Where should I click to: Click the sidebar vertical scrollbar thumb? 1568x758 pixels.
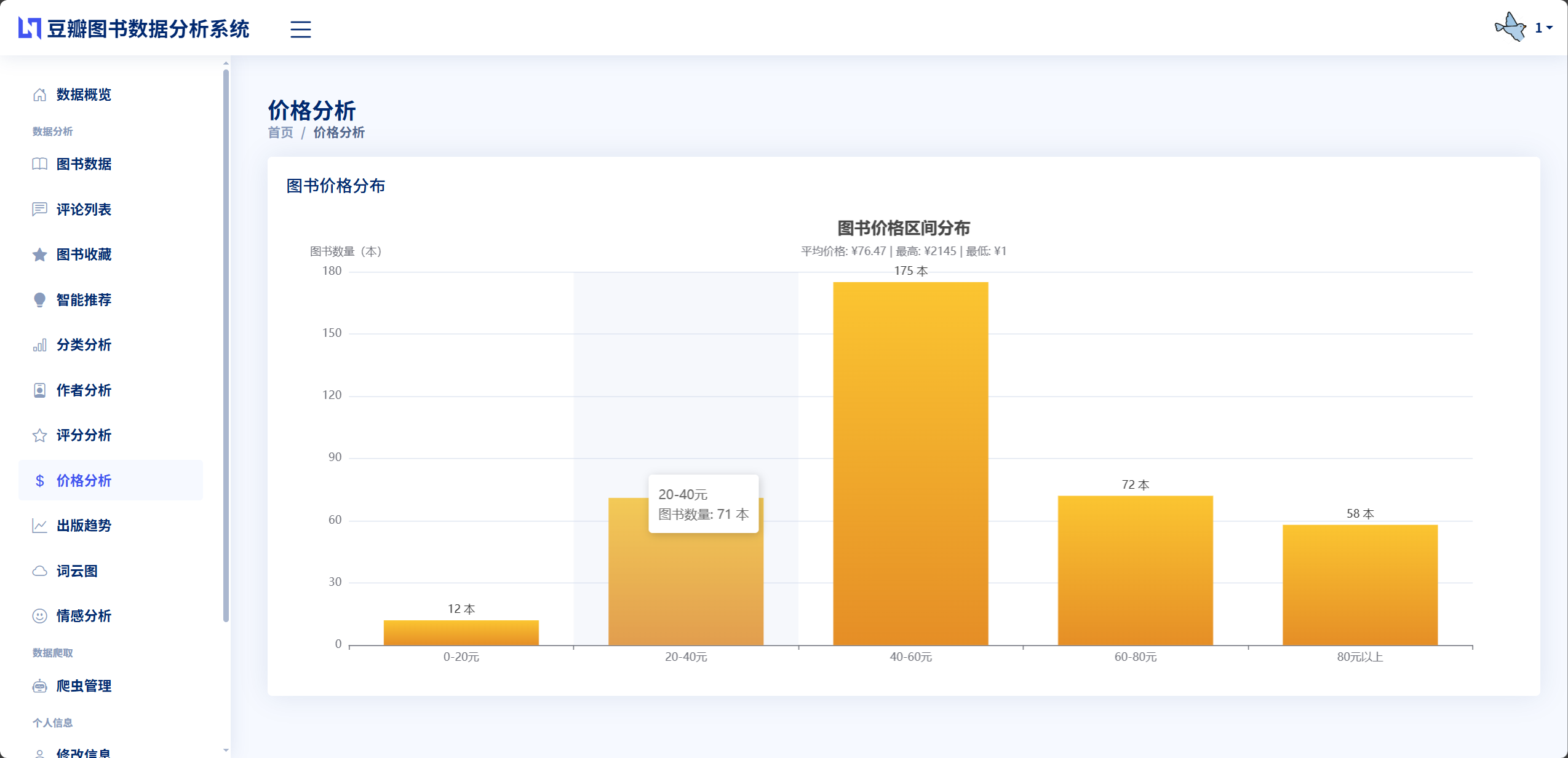[226, 344]
